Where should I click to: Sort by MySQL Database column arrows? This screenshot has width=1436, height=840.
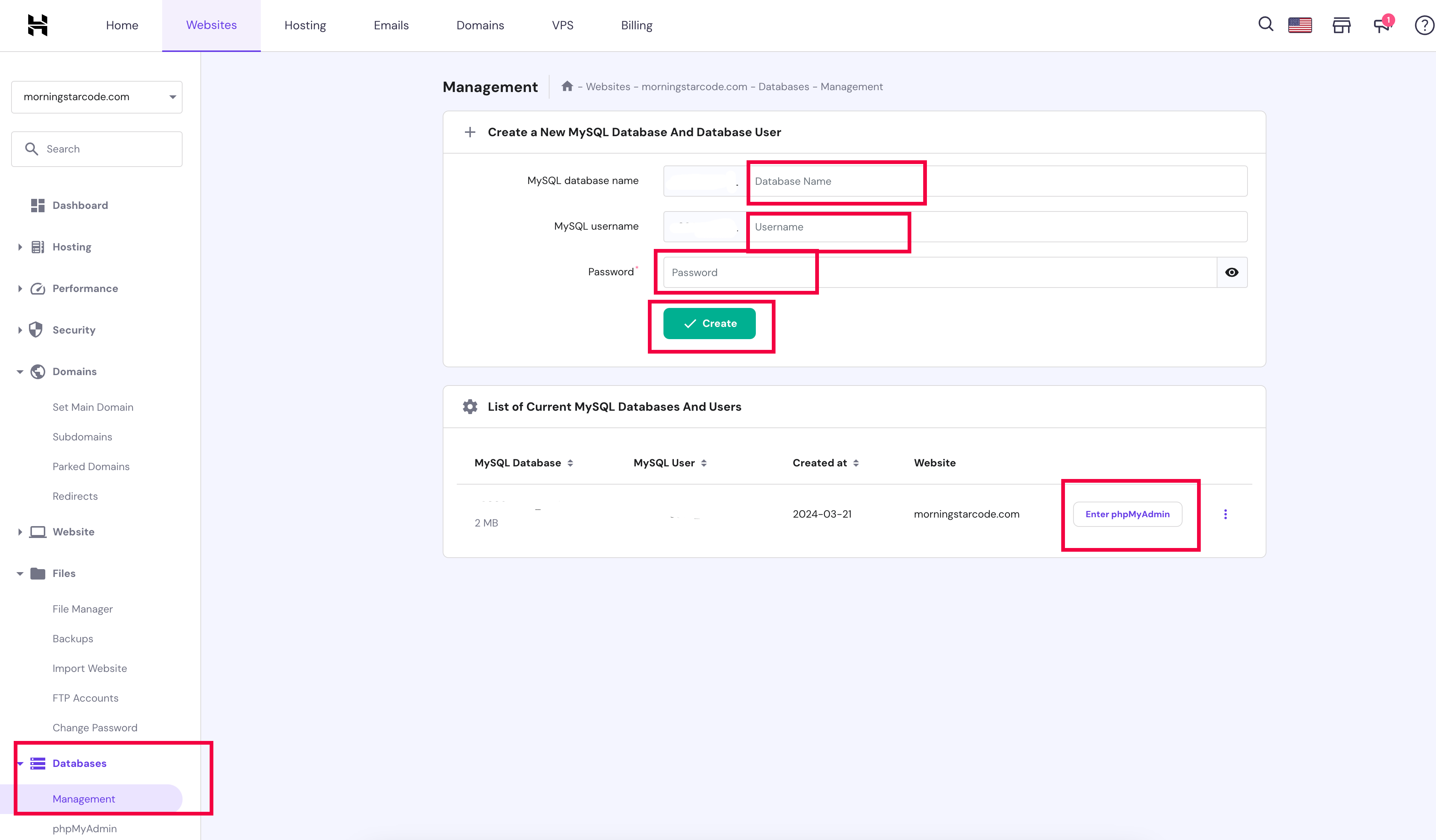pyautogui.click(x=570, y=463)
